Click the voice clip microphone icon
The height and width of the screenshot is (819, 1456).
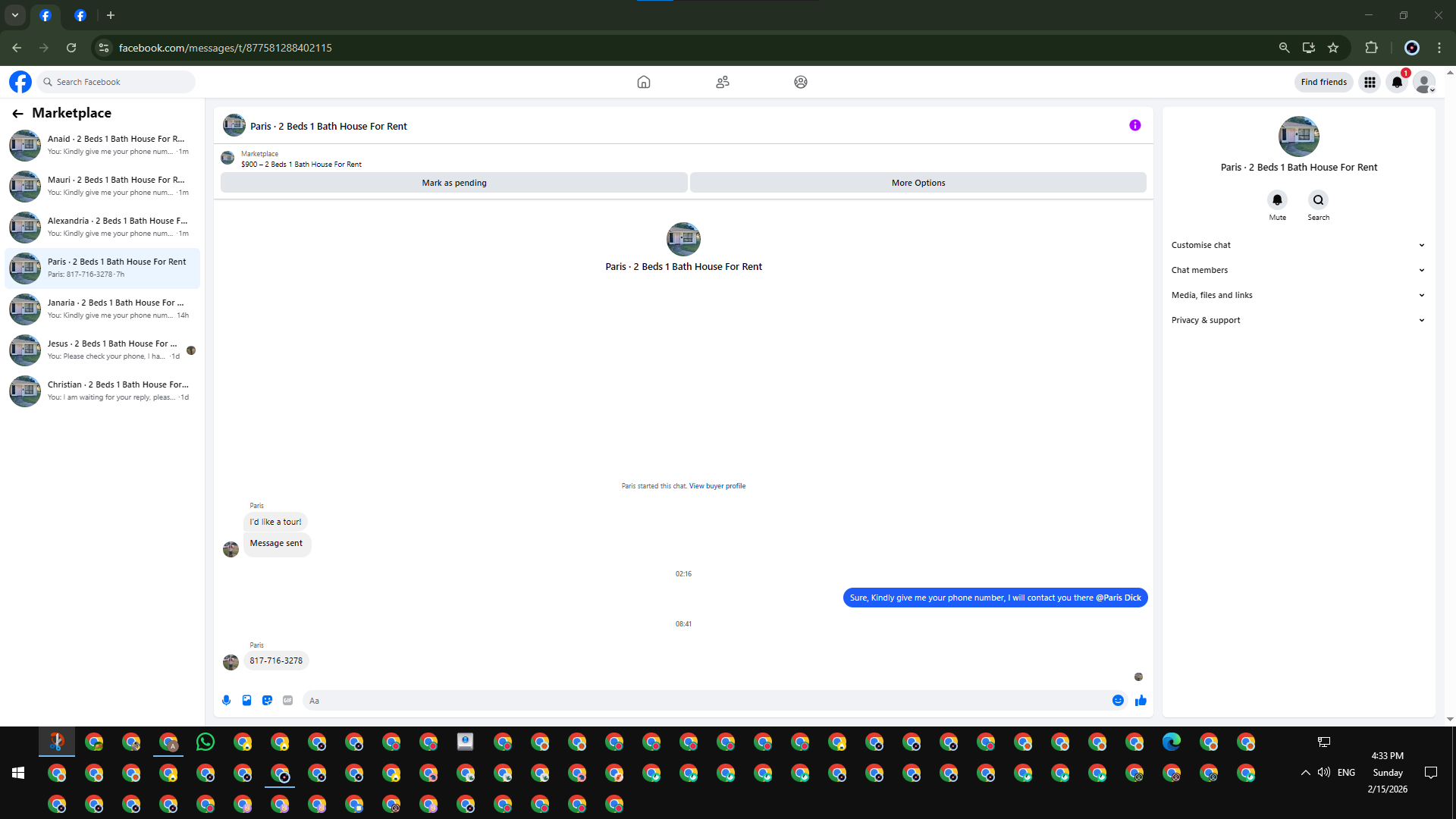click(226, 701)
